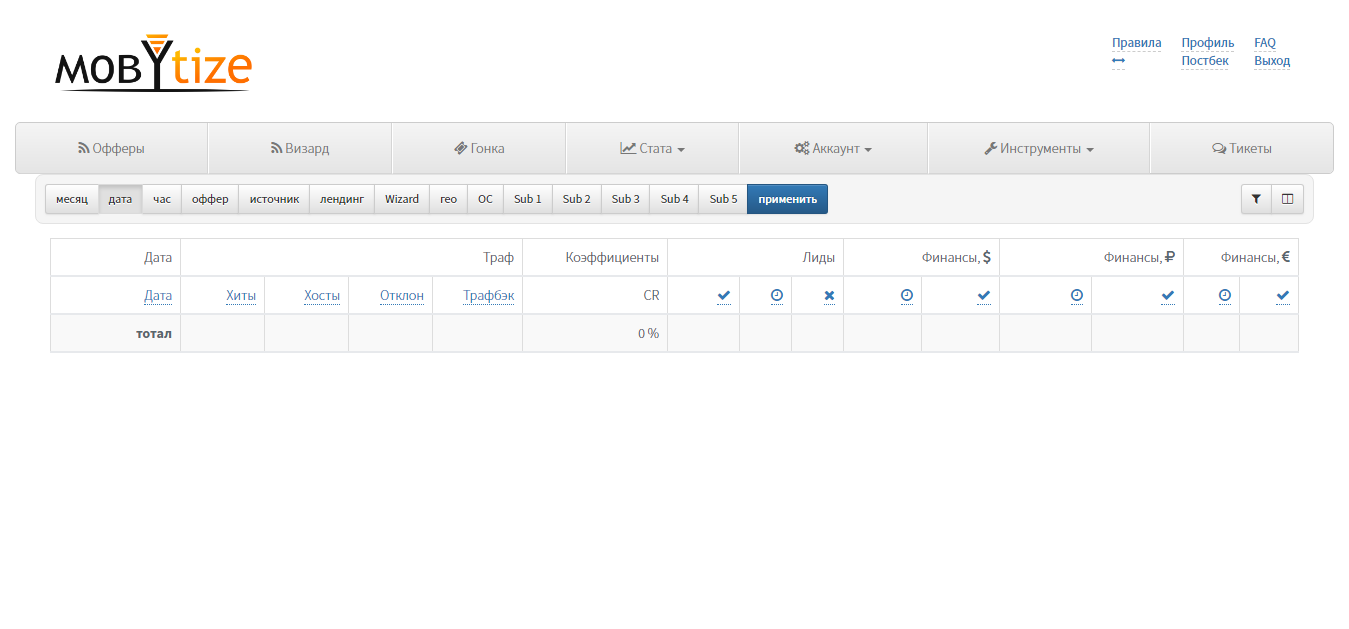Sort by approved checkmark under Финансы, $
Screen dimensions: 1349x629
tap(984, 295)
